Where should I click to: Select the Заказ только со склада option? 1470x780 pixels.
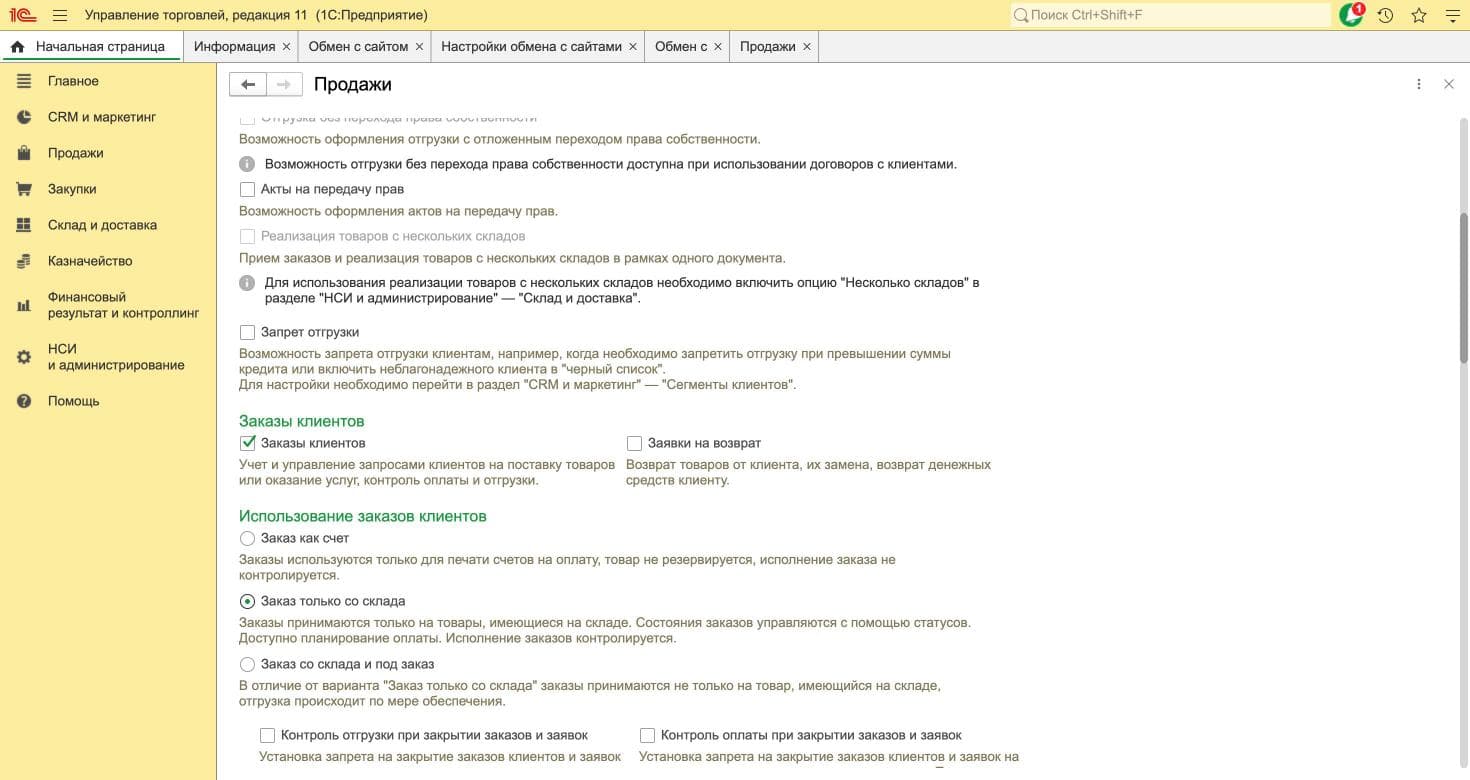pos(247,601)
